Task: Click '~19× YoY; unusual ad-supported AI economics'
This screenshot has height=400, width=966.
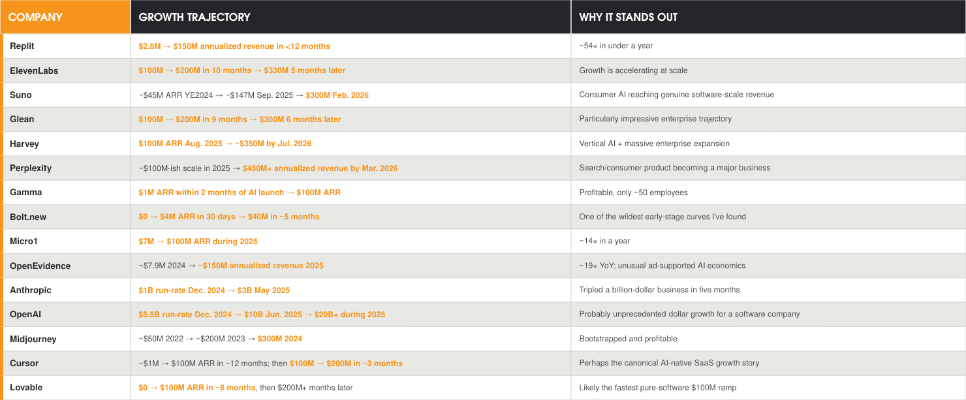Action: click(x=768, y=266)
